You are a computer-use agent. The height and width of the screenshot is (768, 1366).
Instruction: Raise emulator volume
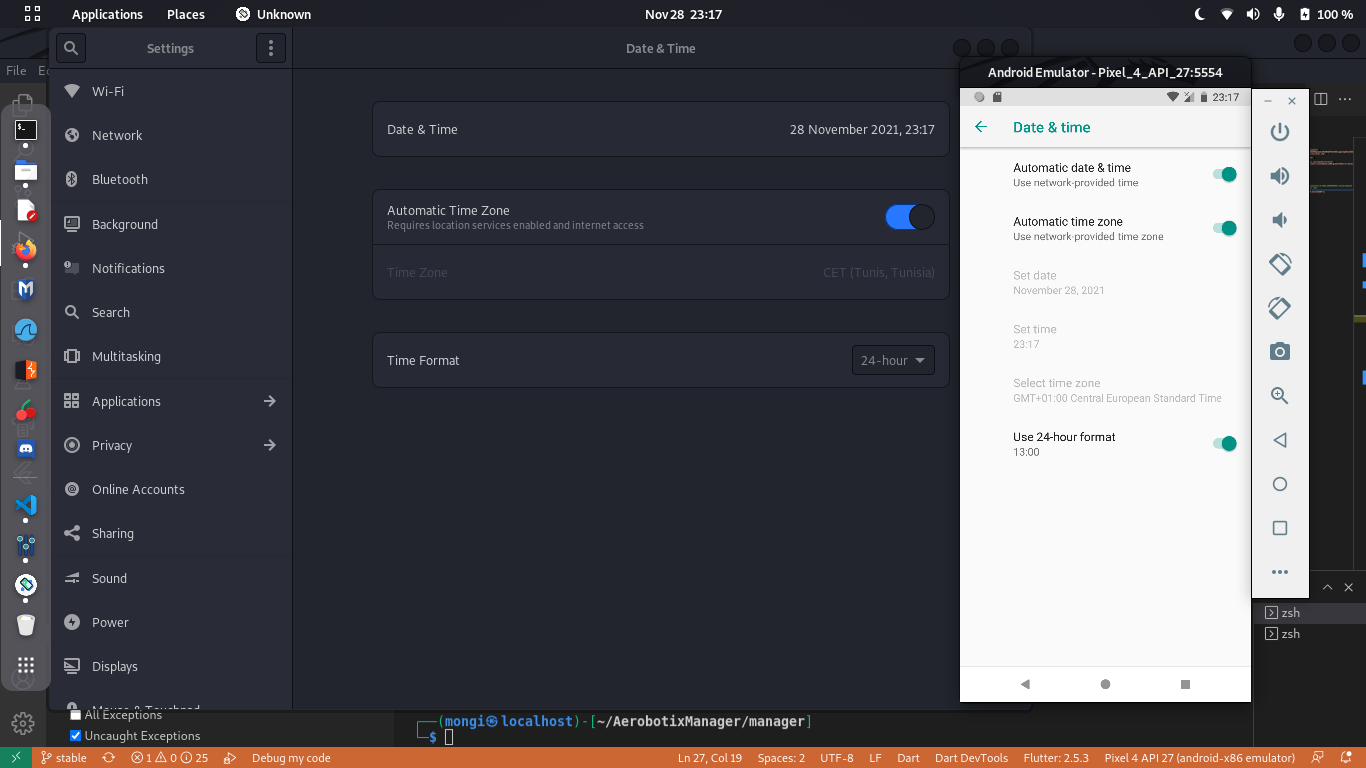(x=1280, y=176)
